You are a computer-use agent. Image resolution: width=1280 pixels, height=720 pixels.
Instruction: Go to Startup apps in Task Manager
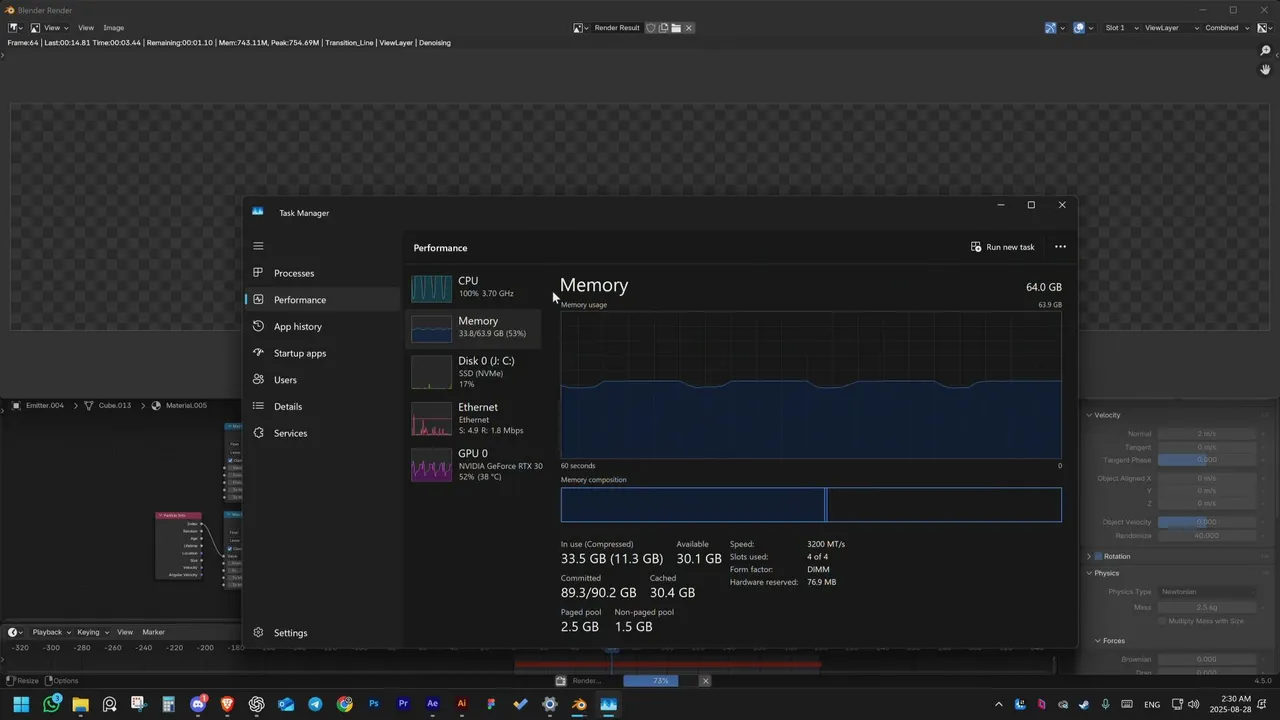click(322, 353)
